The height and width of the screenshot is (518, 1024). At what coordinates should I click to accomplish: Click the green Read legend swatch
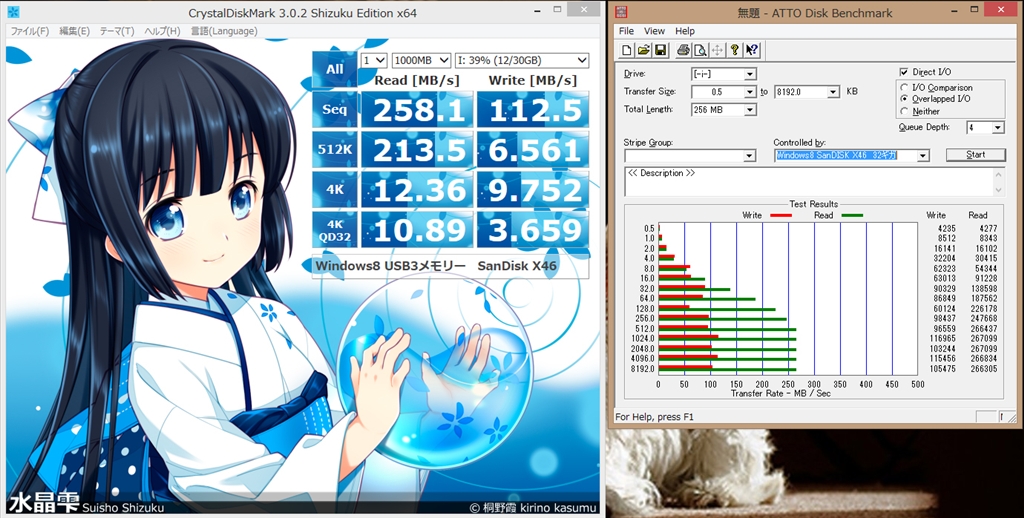(852, 215)
